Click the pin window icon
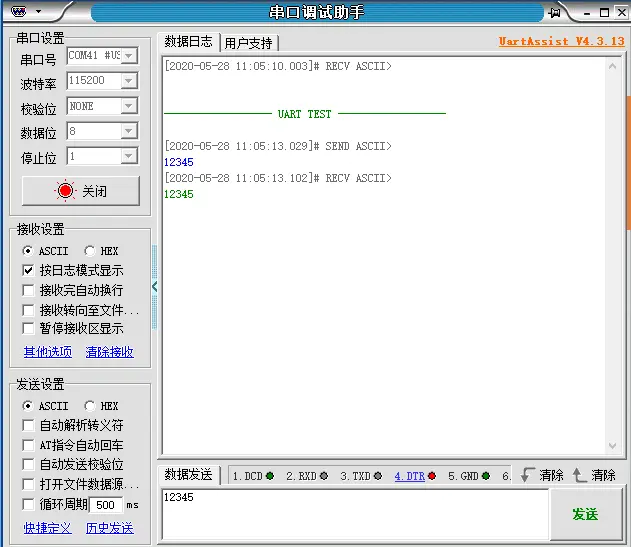The image size is (631, 547). tap(554, 13)
